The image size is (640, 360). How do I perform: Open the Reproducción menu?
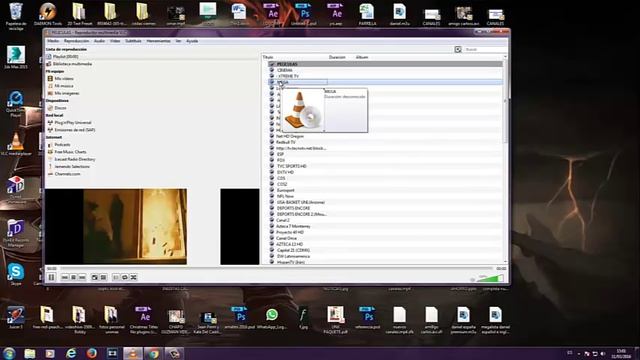[76, 41]
